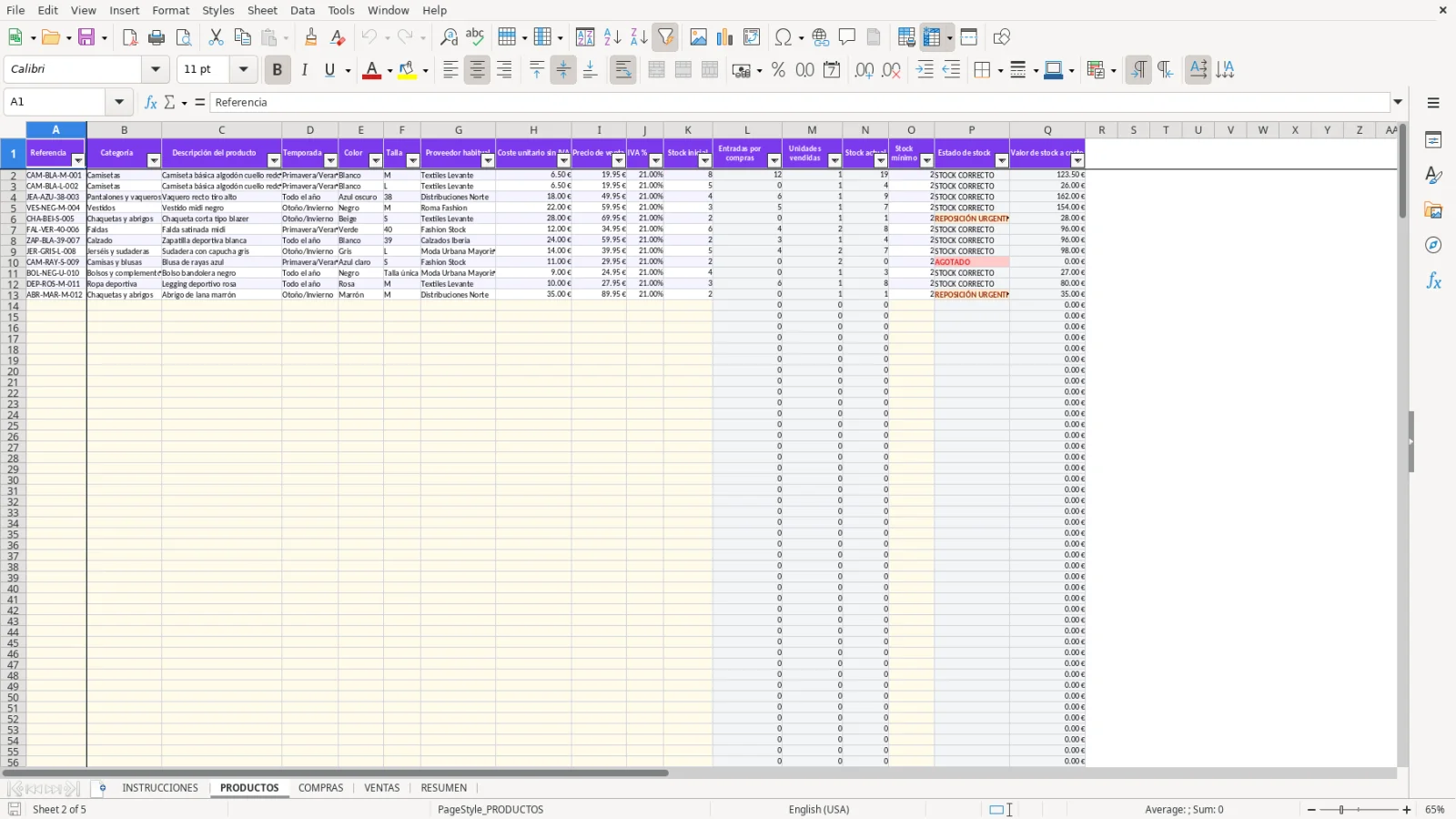Open sidebar Navigator compass icon
The height and width of the screenshot is (819, 1456).
[x=1433, y=246]
